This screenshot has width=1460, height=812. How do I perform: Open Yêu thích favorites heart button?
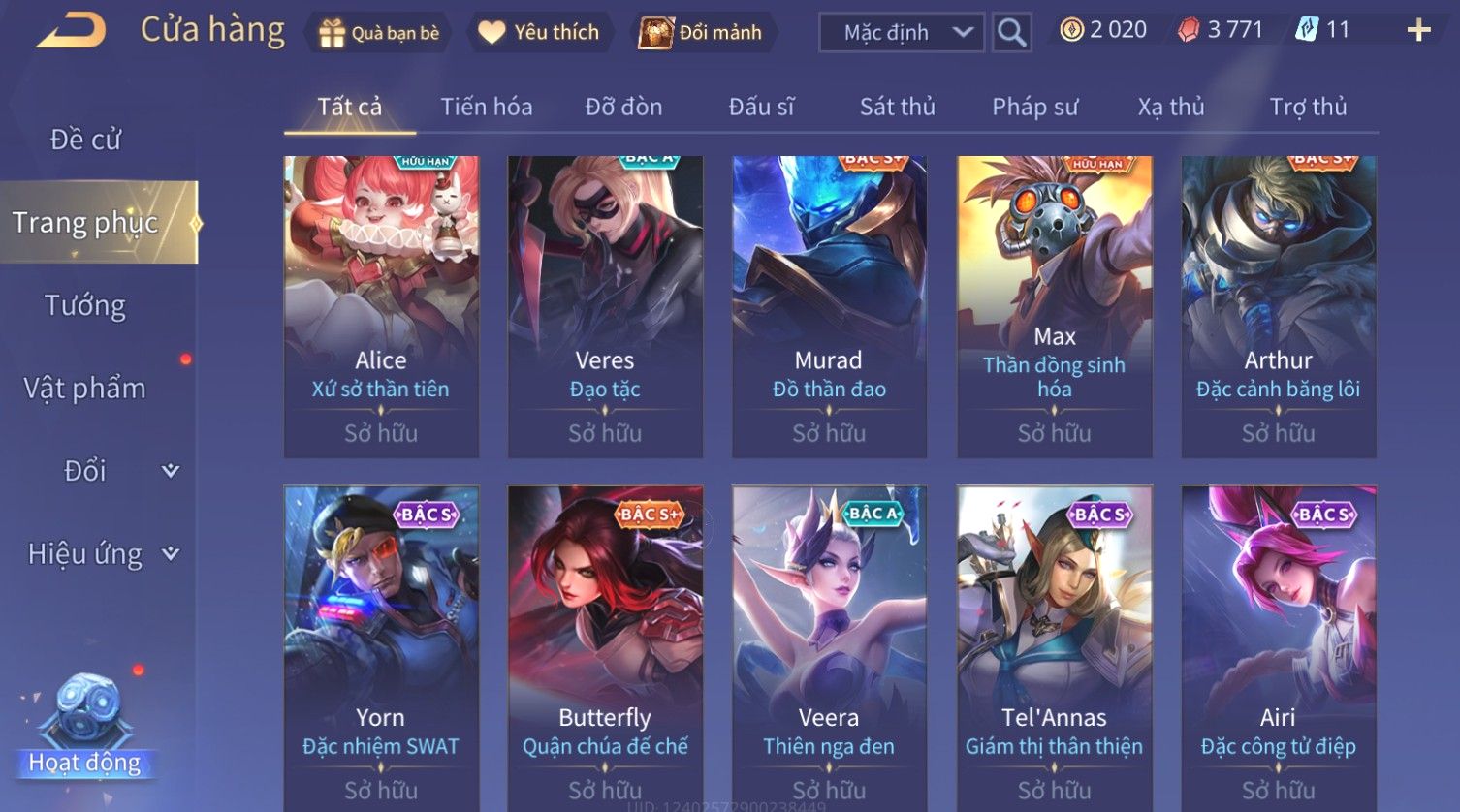540,32
